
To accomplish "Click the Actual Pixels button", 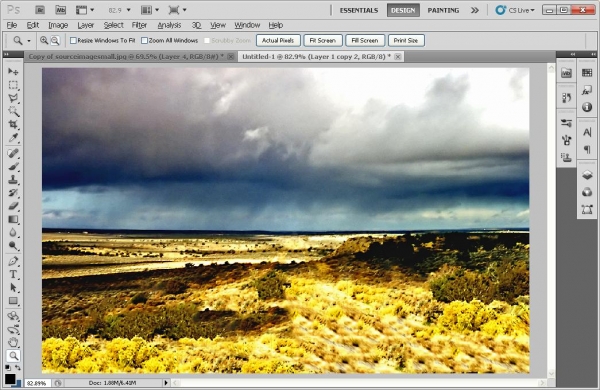I will coord(278,40).
